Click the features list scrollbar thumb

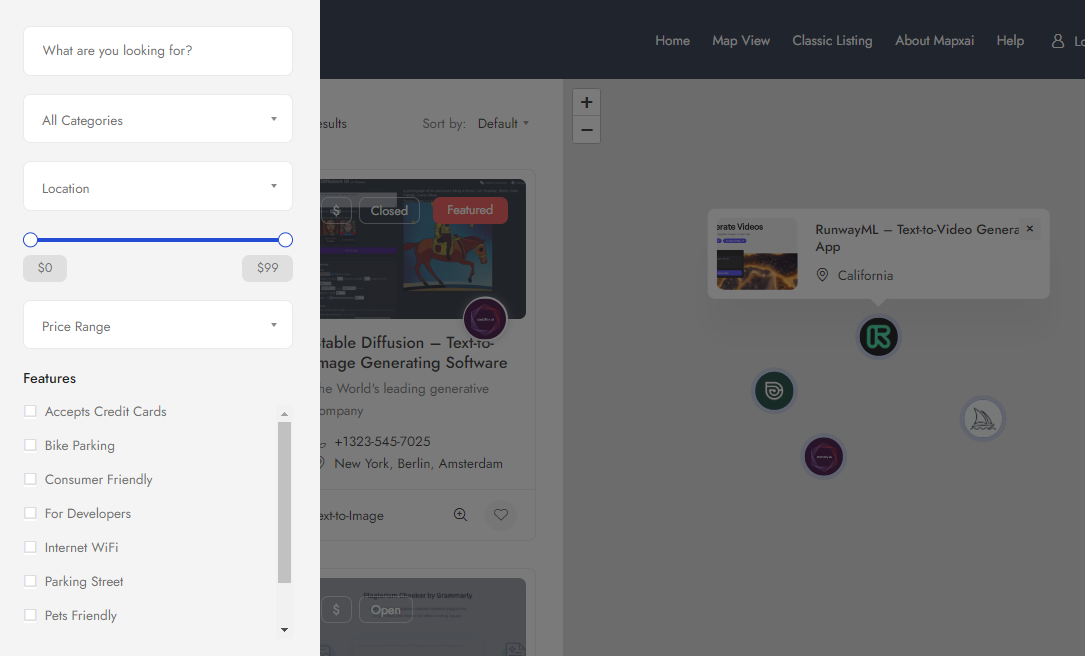click(284, 502)
